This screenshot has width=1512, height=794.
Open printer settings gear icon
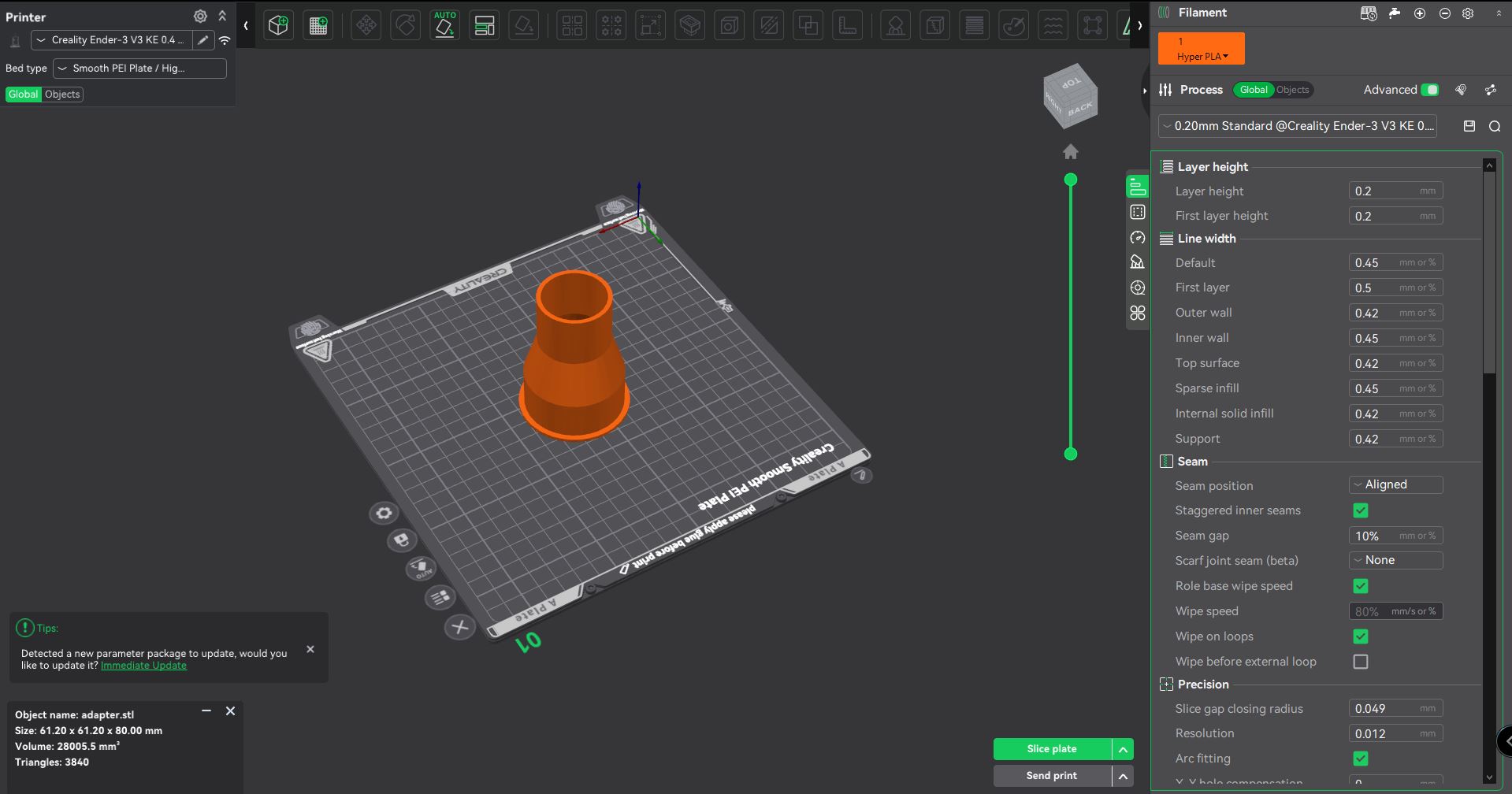tap(200, 16)
